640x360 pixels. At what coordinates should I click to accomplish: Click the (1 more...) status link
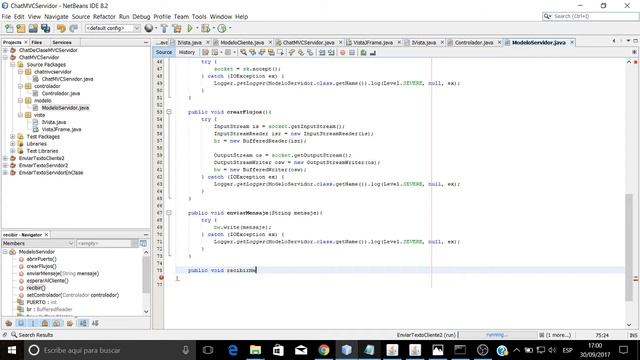(x=558, y=335)
